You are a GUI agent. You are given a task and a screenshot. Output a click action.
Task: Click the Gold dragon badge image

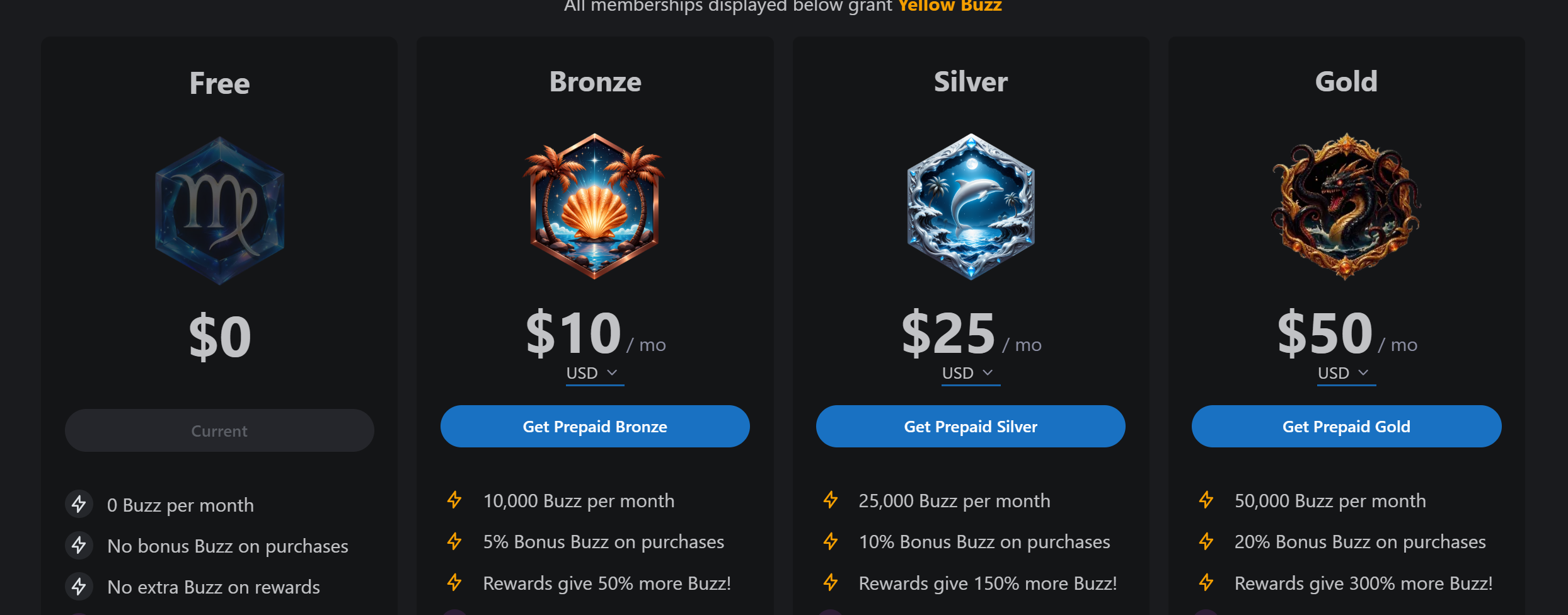click(1346, 206)
